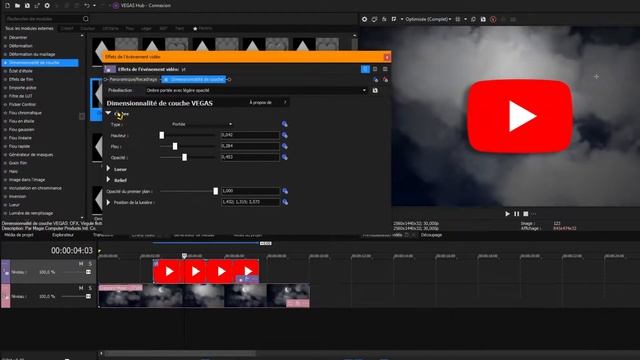Open the undo history dropdown arrow
Image resolution: width=640 pixels, height=360 pixels.
pos(94,6)
